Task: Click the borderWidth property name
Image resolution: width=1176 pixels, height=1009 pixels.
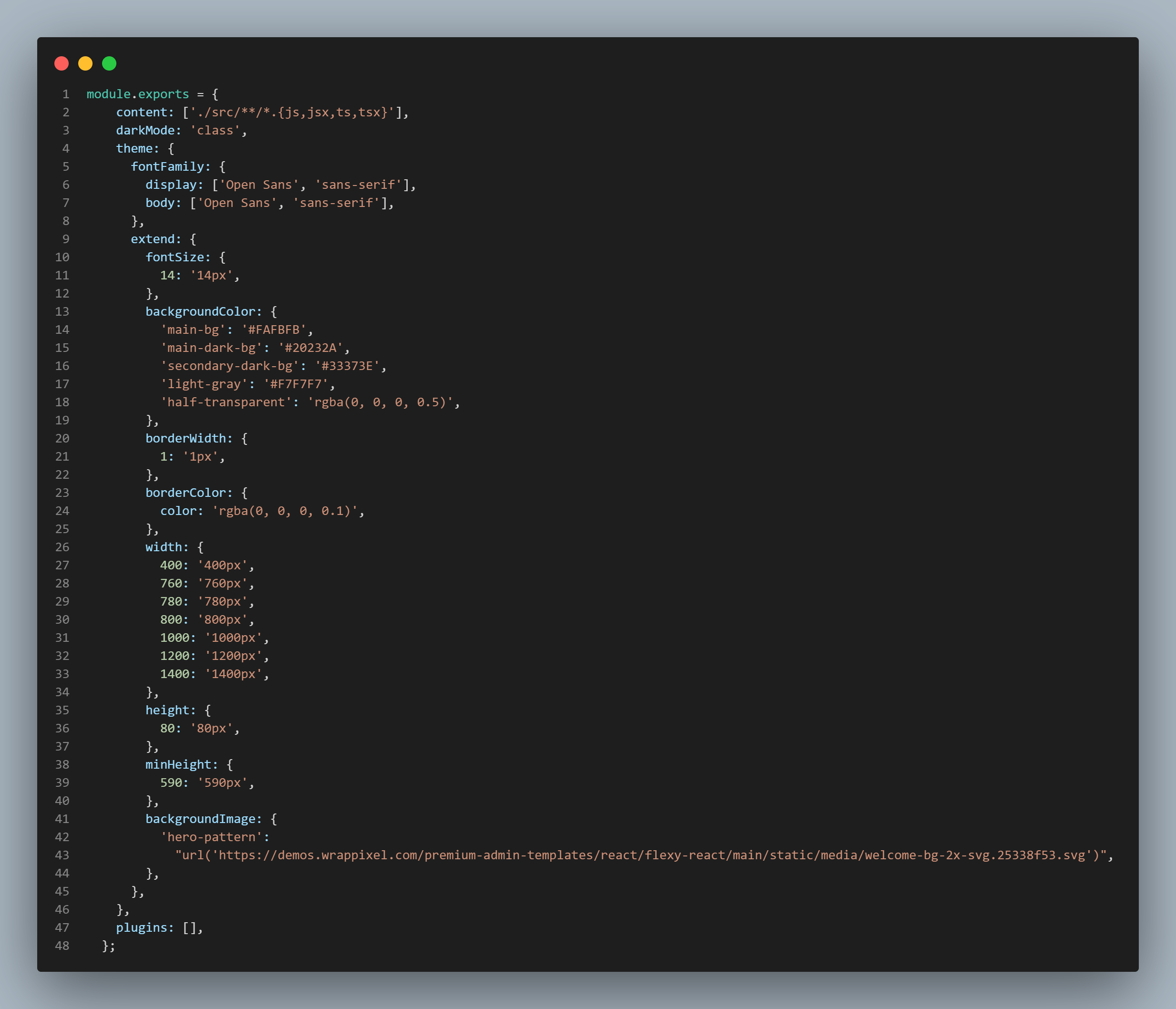Action: (x=188, y=438)
